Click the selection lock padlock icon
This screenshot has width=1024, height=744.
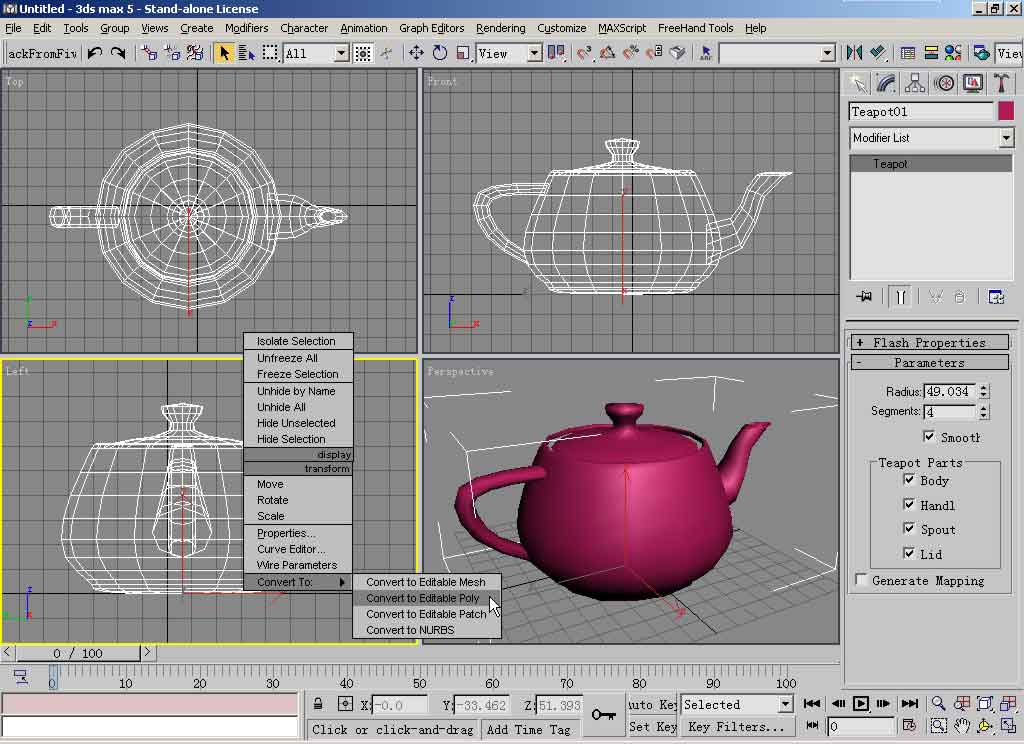(318, 704)
